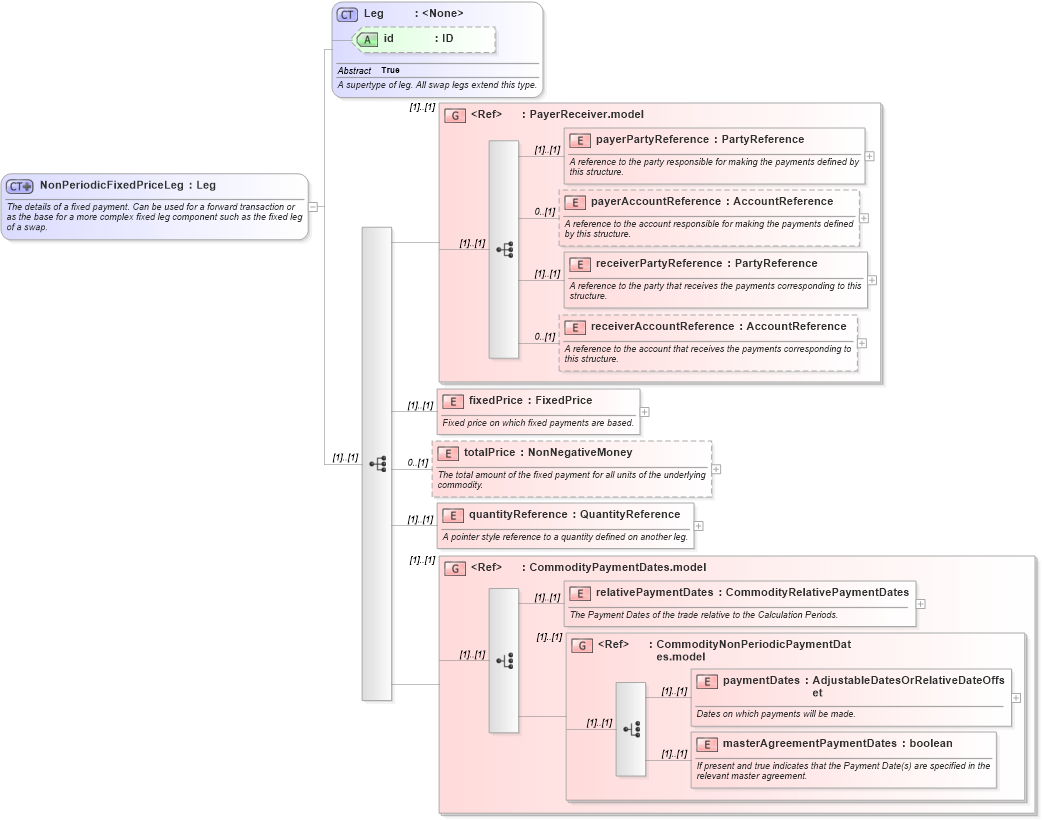This screenshot has height=820, width=1042.
Task: Click the CommodityNonPeriodicPaymentDates.model reference label
Action: coord(724,650)
